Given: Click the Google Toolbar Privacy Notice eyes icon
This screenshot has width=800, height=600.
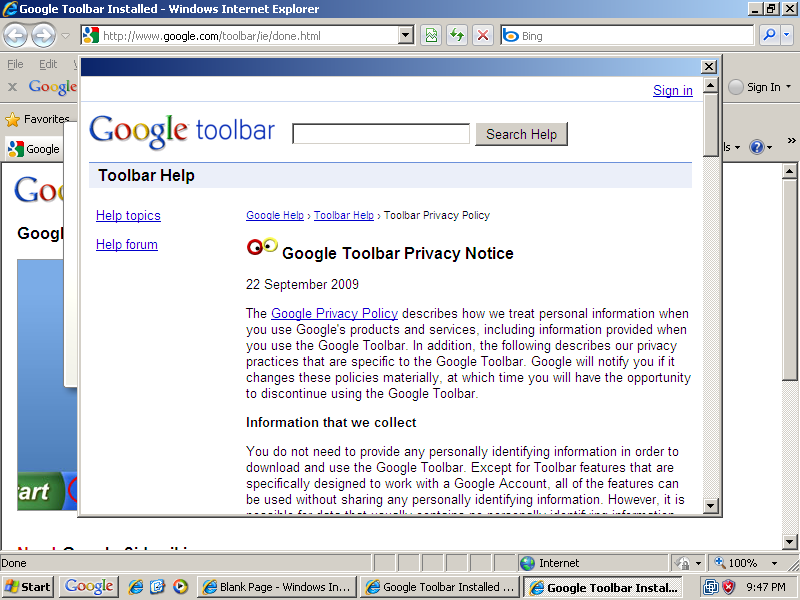Looking at the screenshot, I should point(262,247).
